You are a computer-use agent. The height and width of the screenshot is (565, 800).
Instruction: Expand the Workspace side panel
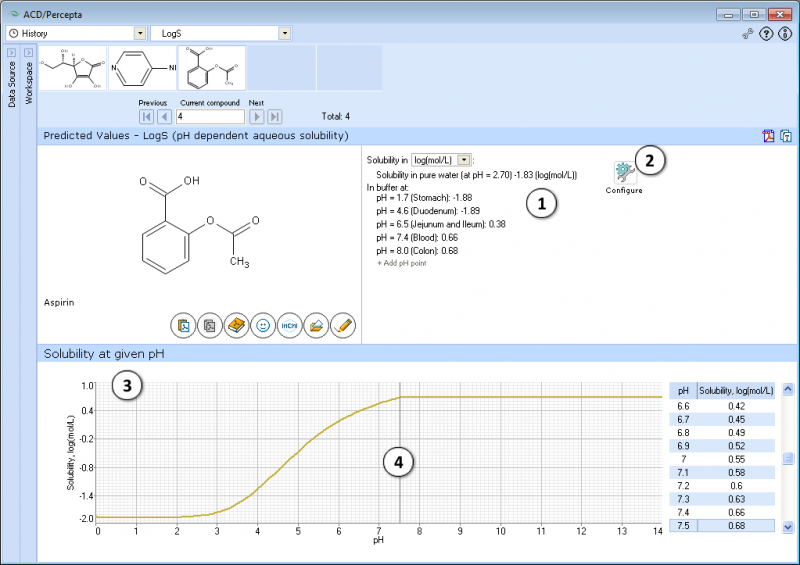[29, 53]
